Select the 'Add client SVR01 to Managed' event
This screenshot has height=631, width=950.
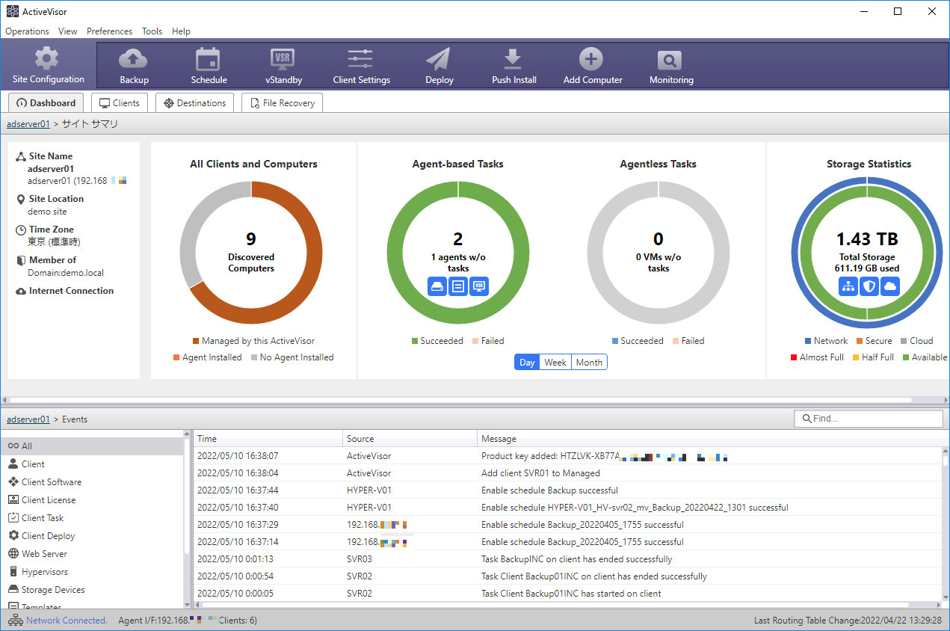tap(567, 473)
